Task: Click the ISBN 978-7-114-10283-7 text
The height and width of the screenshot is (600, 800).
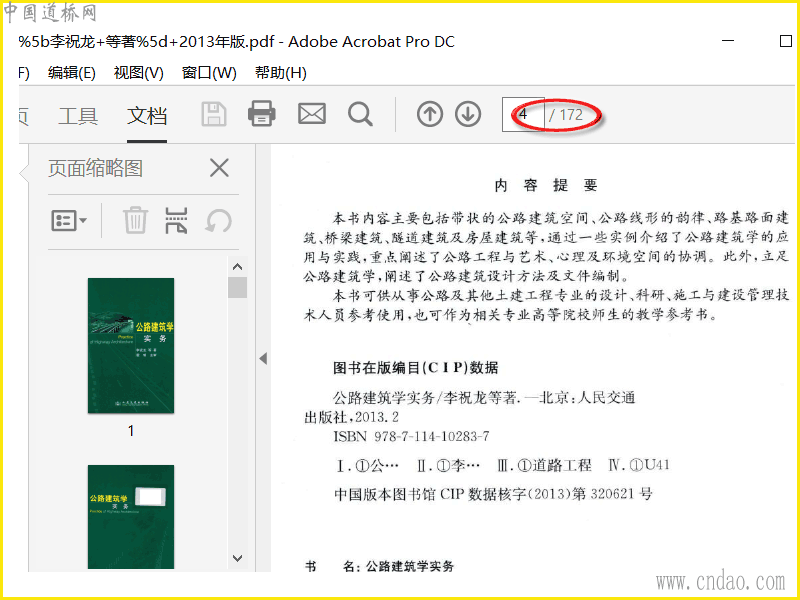Action: point(411,437)
